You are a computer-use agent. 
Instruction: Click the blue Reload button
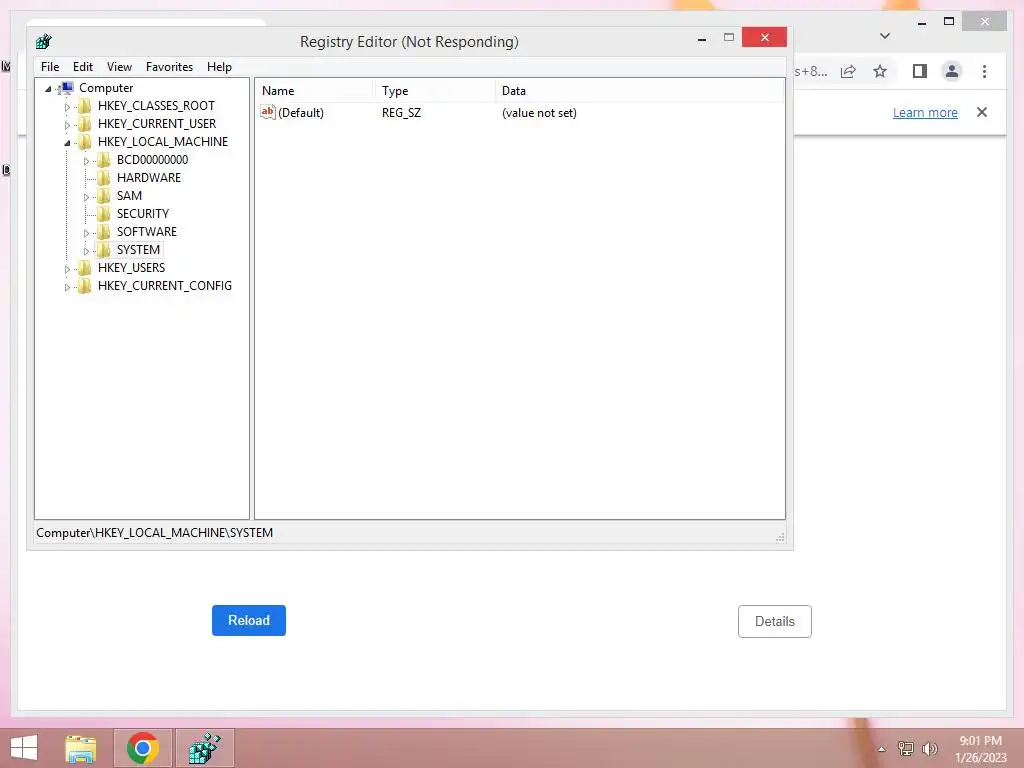[249, 620]
